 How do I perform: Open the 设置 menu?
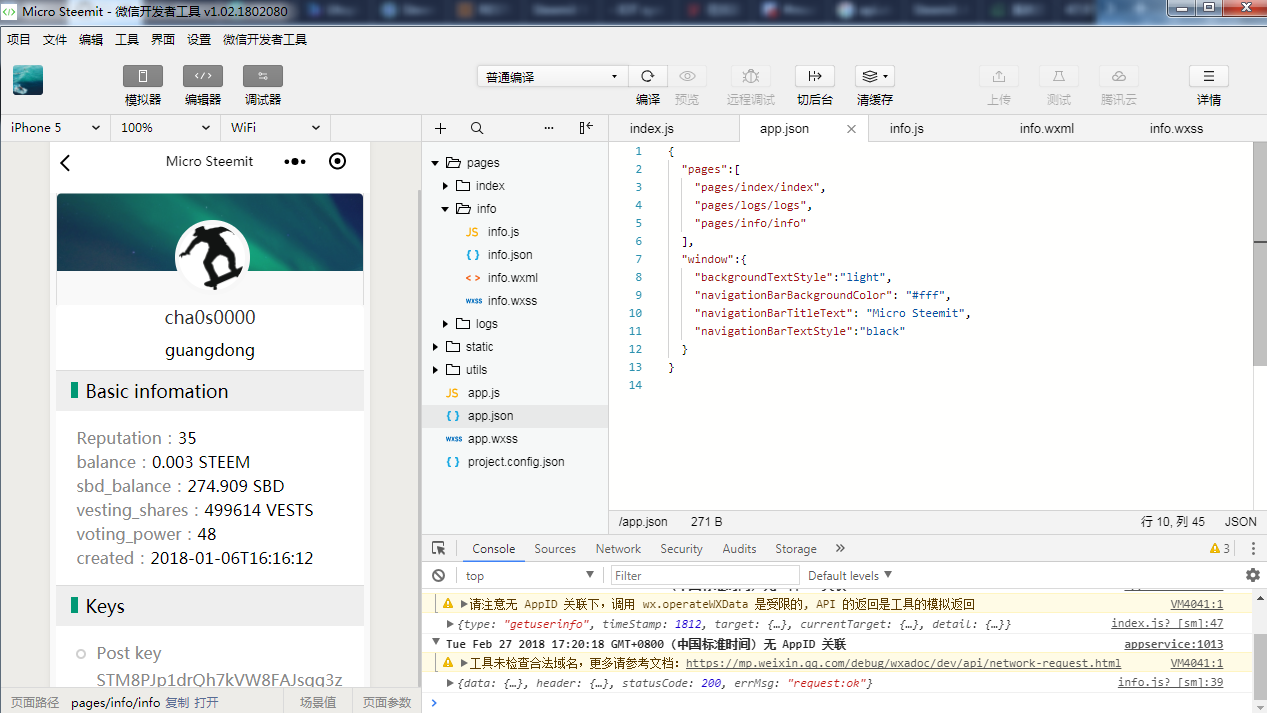tap(199, 40)
